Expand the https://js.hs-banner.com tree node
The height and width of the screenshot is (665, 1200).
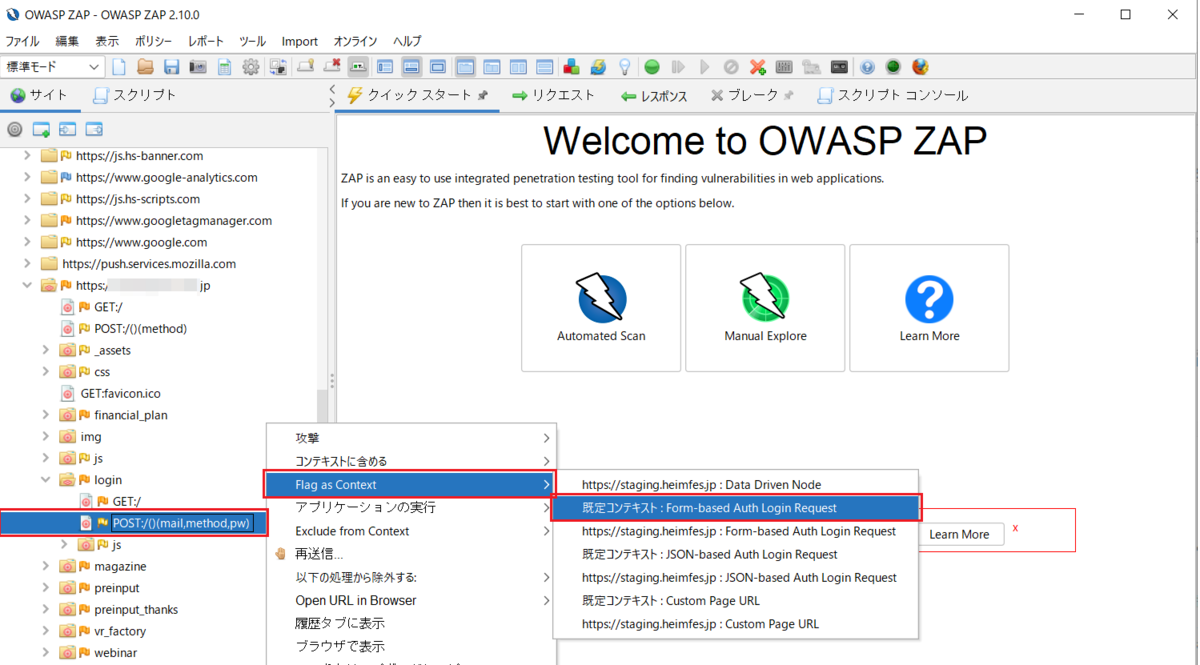tap(27, 156)
